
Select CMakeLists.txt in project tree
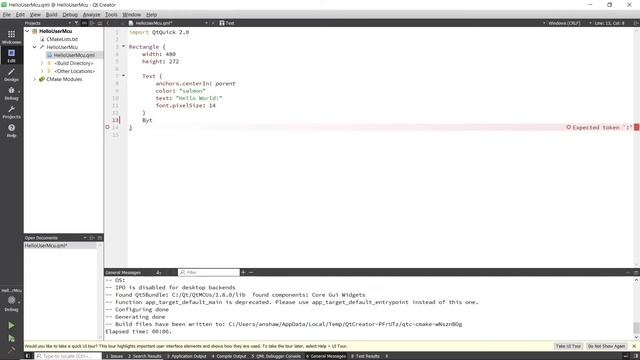(x=62, y=39)
